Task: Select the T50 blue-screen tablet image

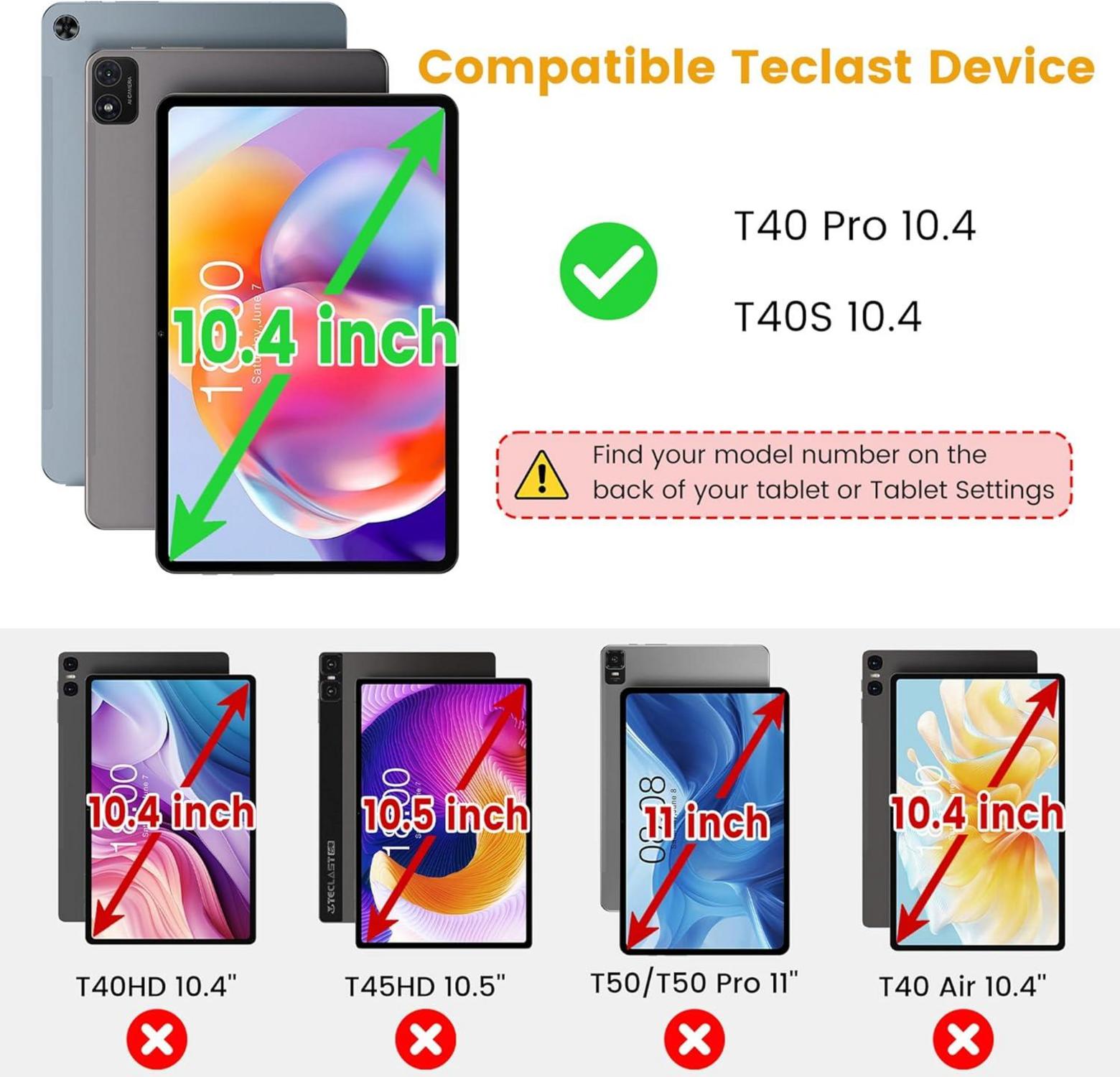Action: pos(694,800)
